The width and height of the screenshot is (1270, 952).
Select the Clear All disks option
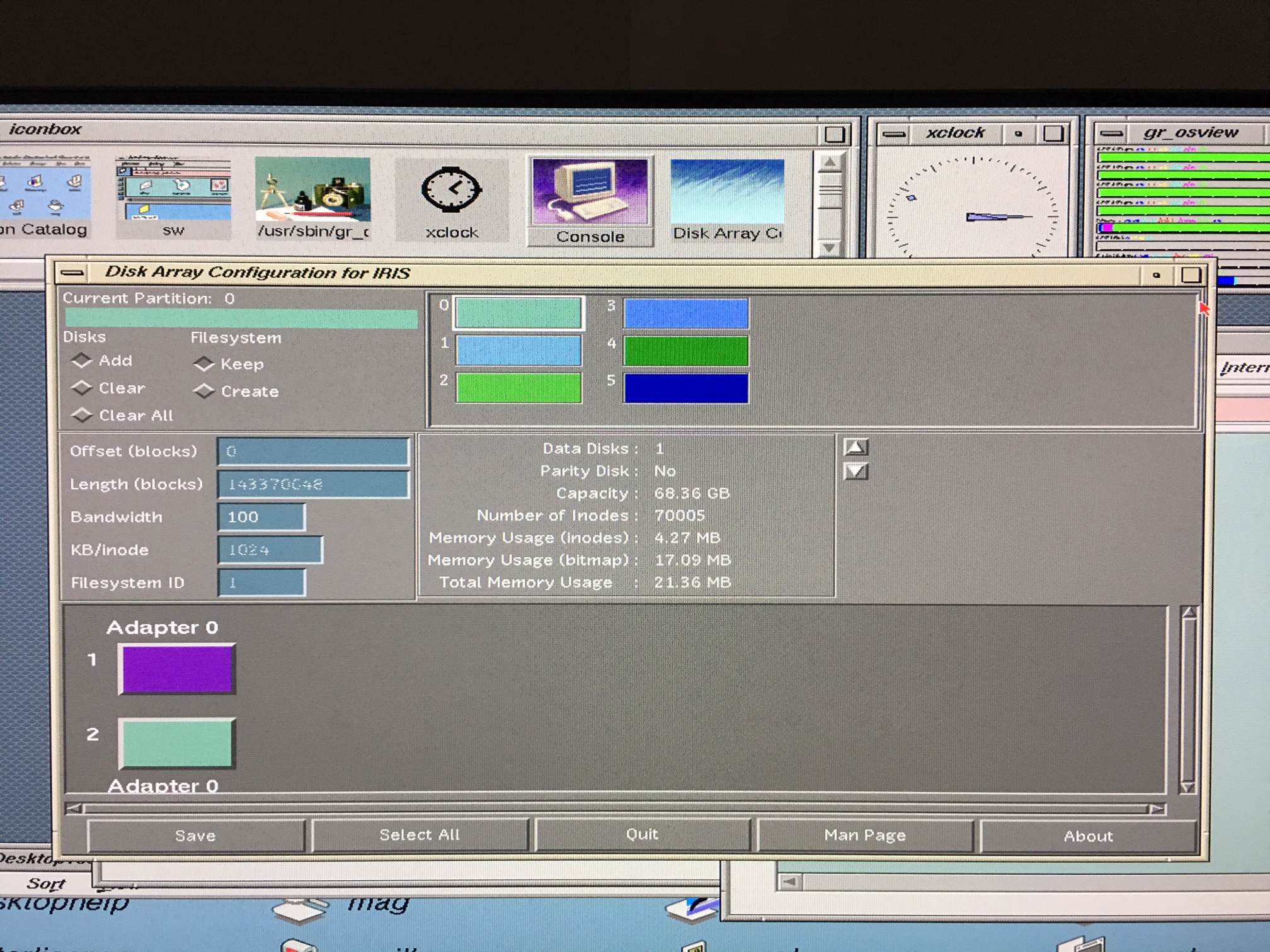point(122,416)
